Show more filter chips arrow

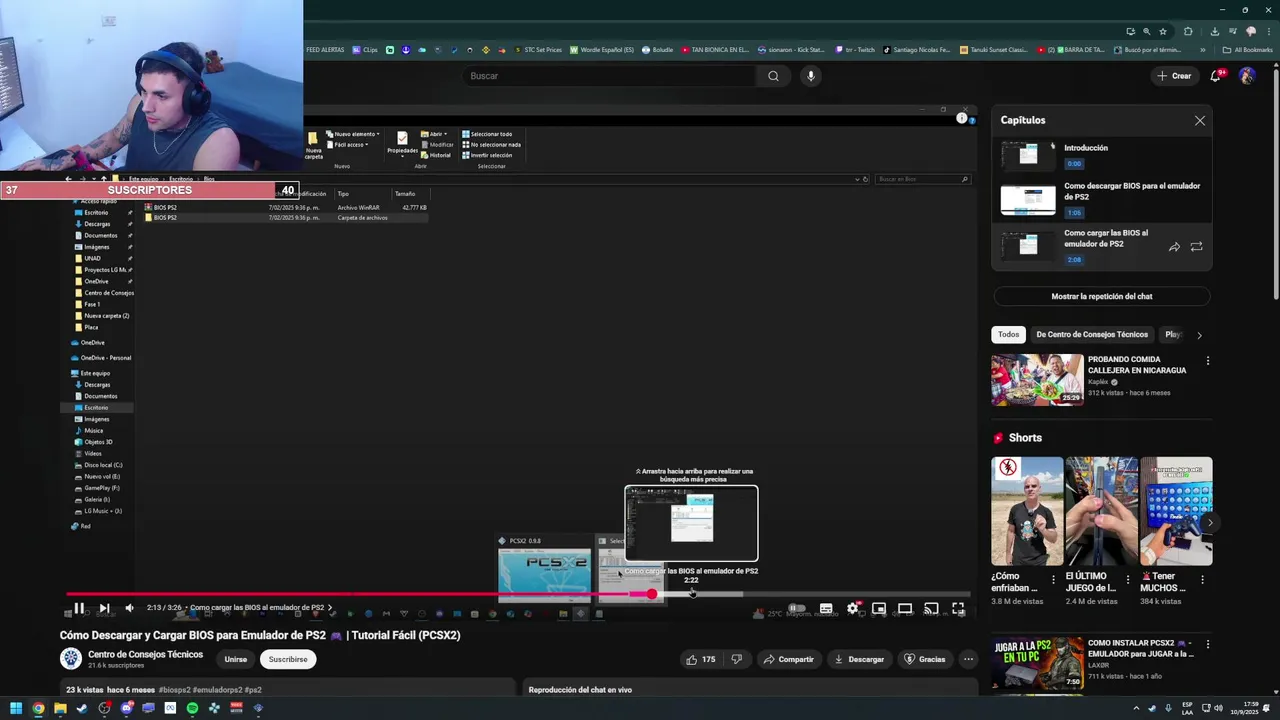pos(1199,335)
